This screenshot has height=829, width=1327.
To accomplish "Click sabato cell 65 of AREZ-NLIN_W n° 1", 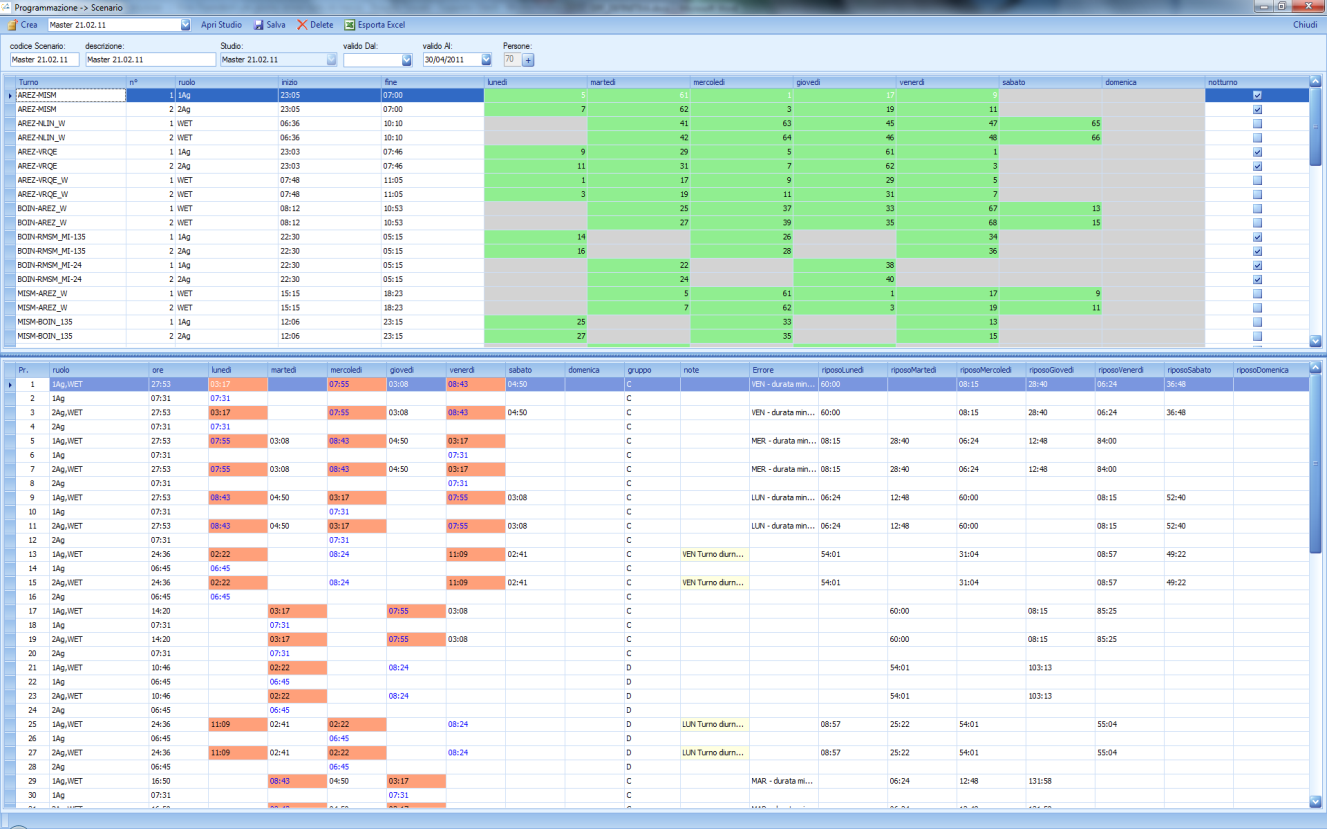I will click(x=1052, y=123).
